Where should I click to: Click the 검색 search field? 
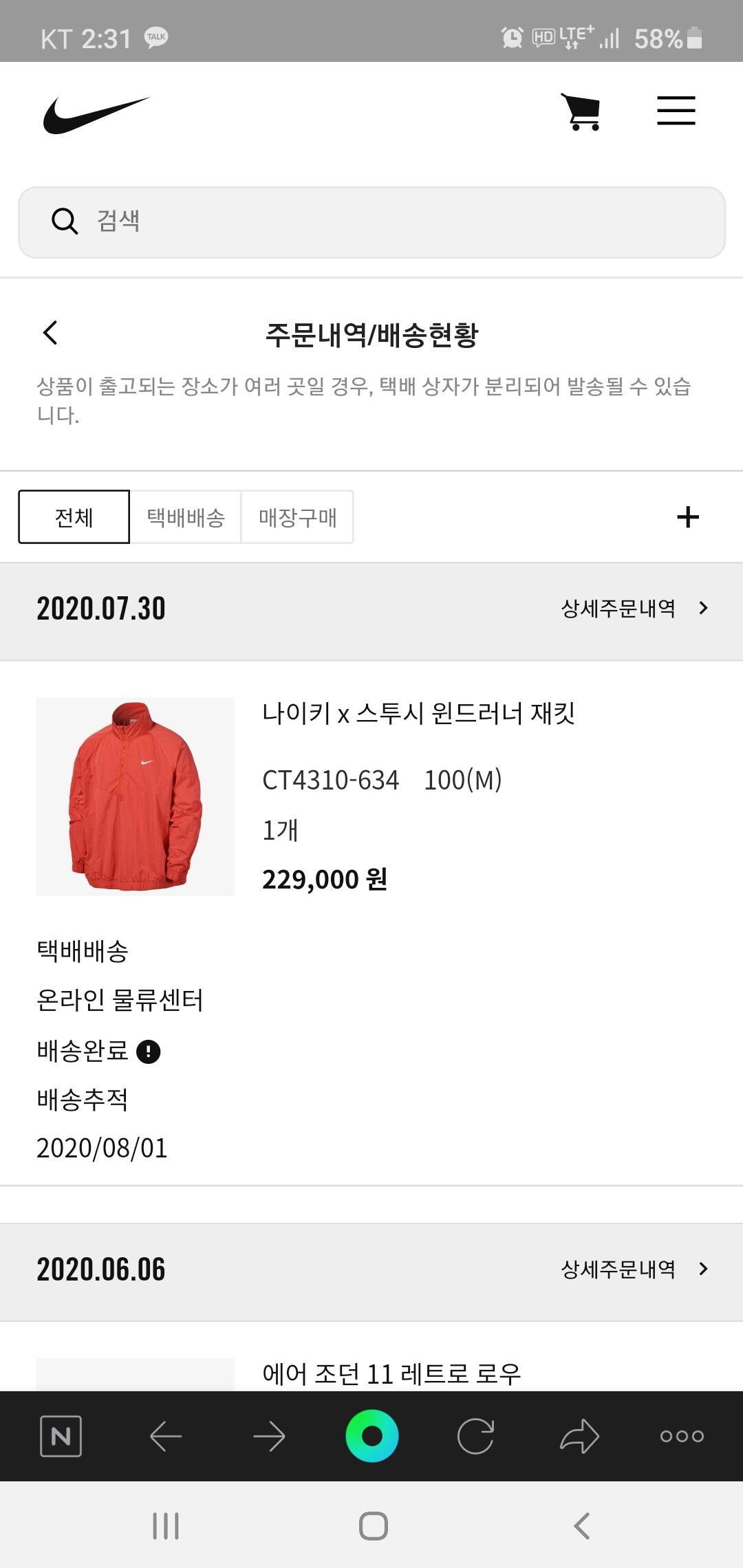click(x=371, y=222)
